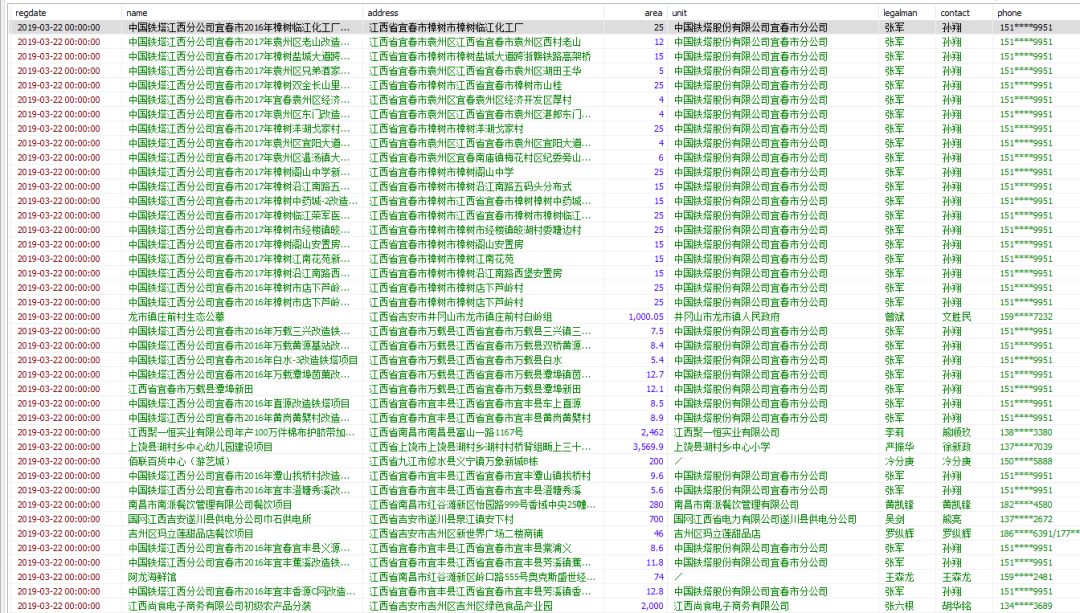
Task: Select the area value 12.7
Action: click(x=654, y=375)
